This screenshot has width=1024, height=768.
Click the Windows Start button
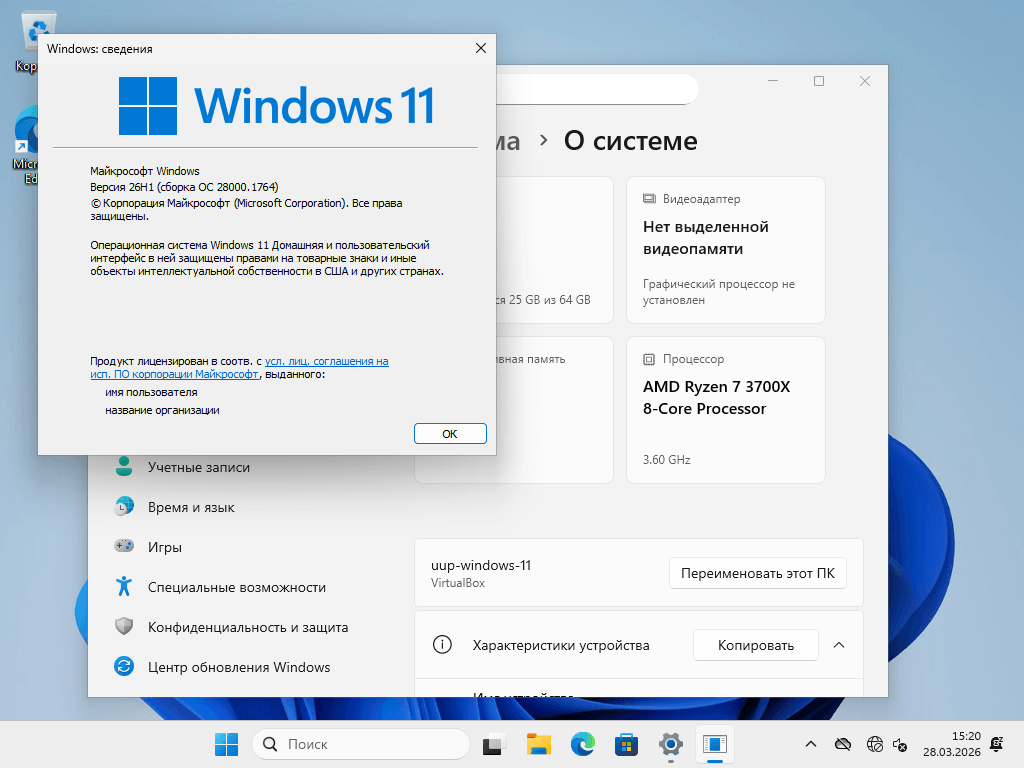226,744
